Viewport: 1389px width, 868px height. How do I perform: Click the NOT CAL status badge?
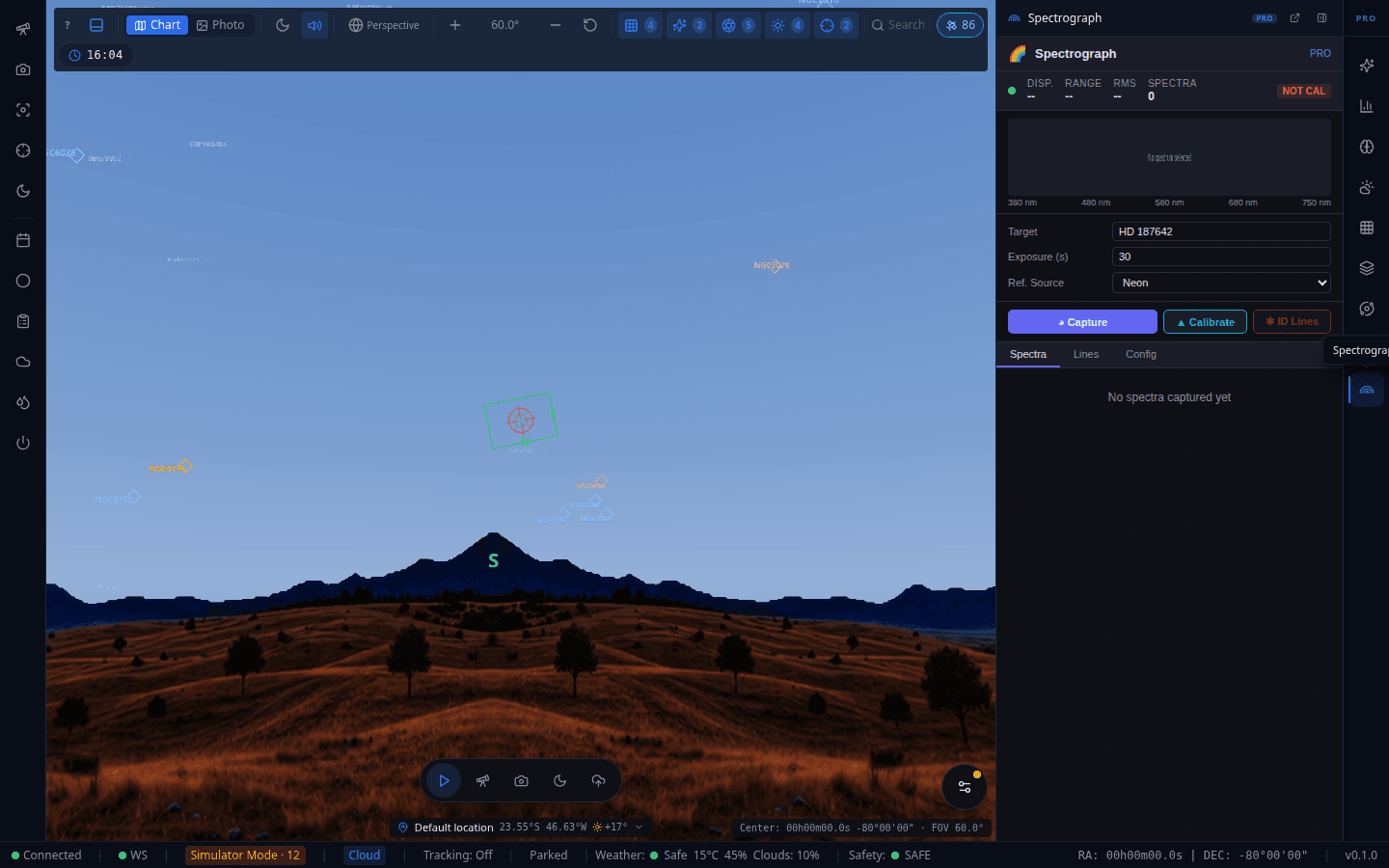pos(1303,91)
